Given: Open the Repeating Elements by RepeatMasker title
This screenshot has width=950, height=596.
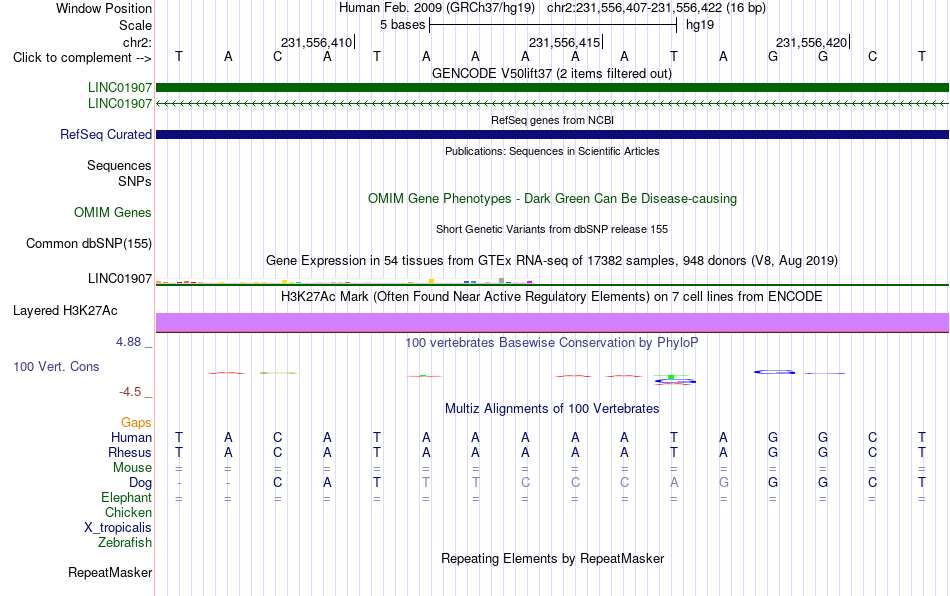Looking at the screenshot, I should click(x=552, y=558).
